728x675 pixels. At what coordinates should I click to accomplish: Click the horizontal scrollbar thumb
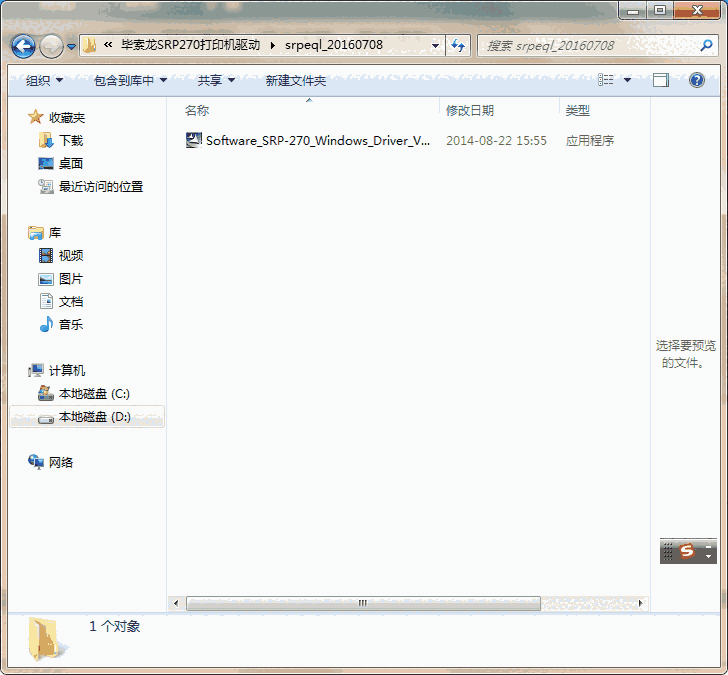point(363,603)
